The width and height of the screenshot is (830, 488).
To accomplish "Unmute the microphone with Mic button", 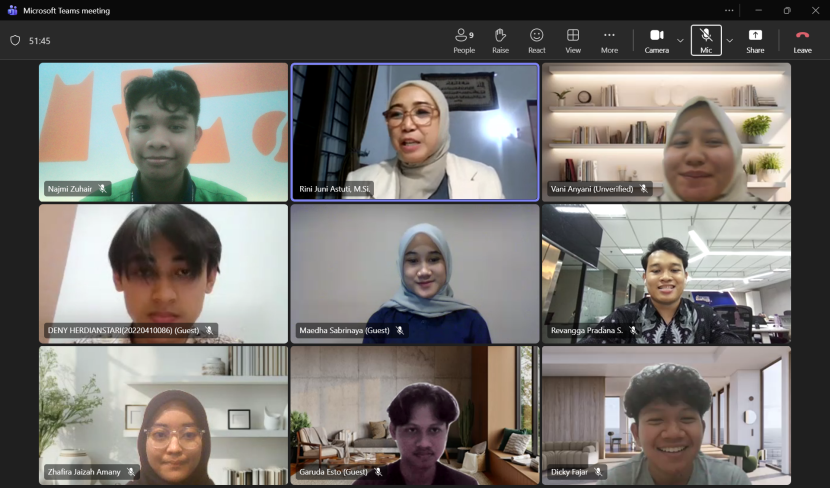I will point(706,40).
